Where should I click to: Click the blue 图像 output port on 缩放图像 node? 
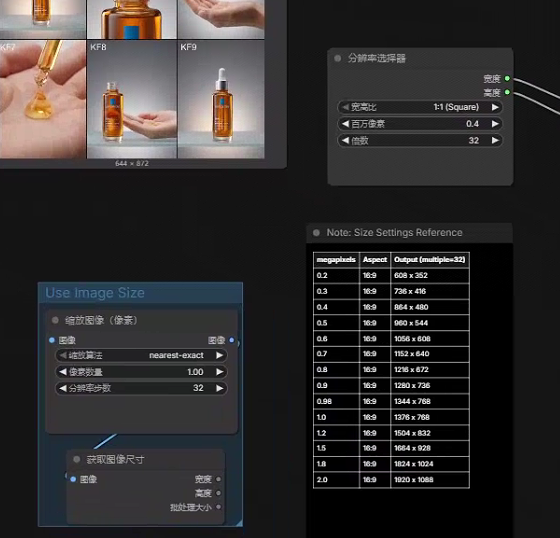pyautogui.click(x=232, y=340)
